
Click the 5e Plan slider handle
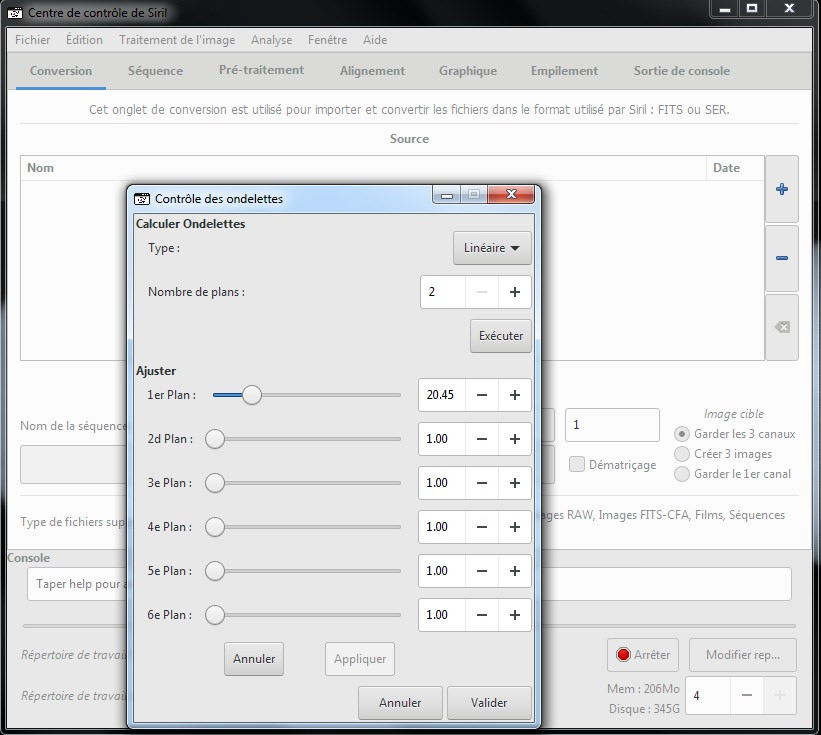(x=215, y=571)
